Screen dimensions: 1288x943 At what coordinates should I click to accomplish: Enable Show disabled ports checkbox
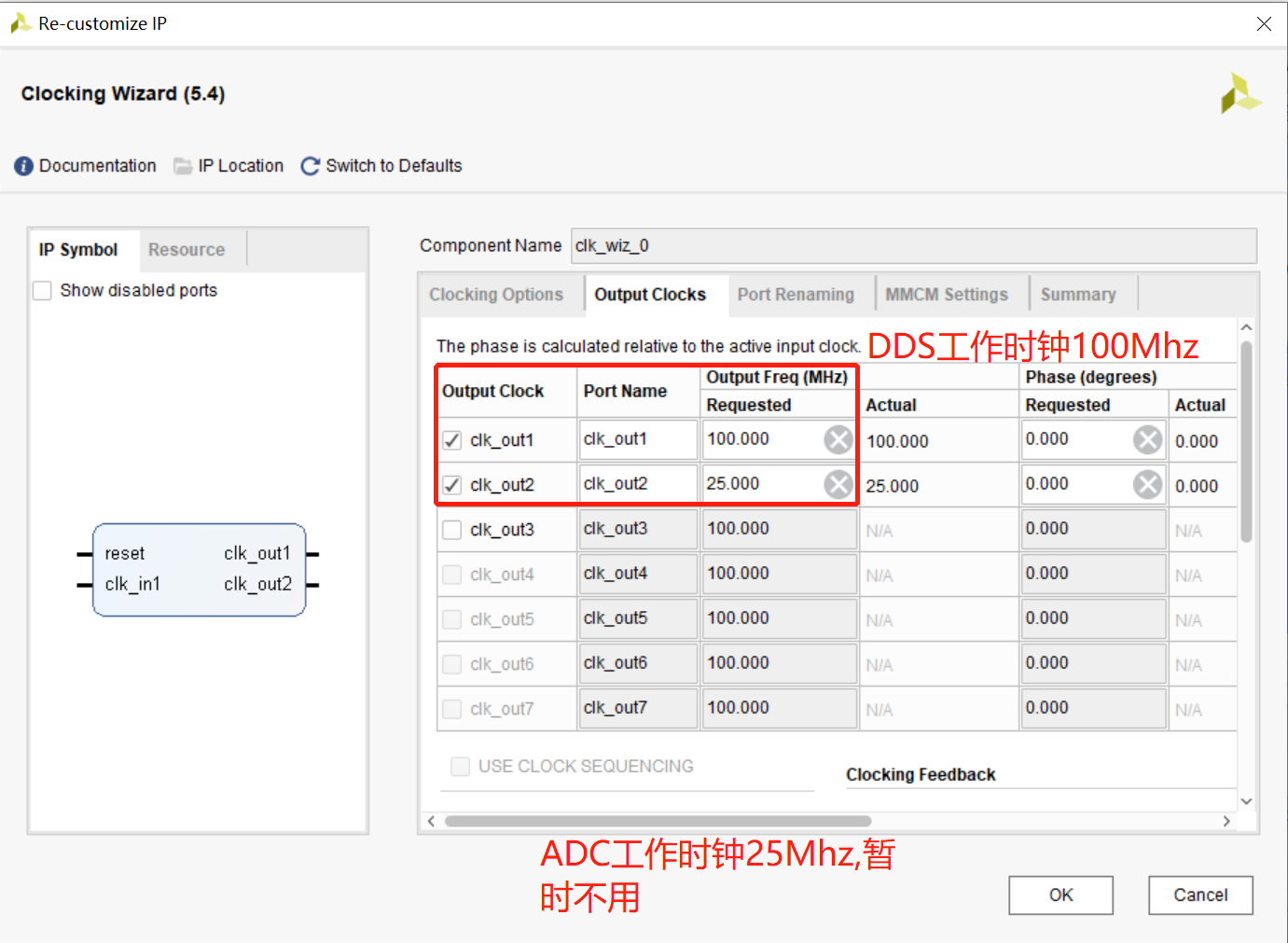click(42, 291)
